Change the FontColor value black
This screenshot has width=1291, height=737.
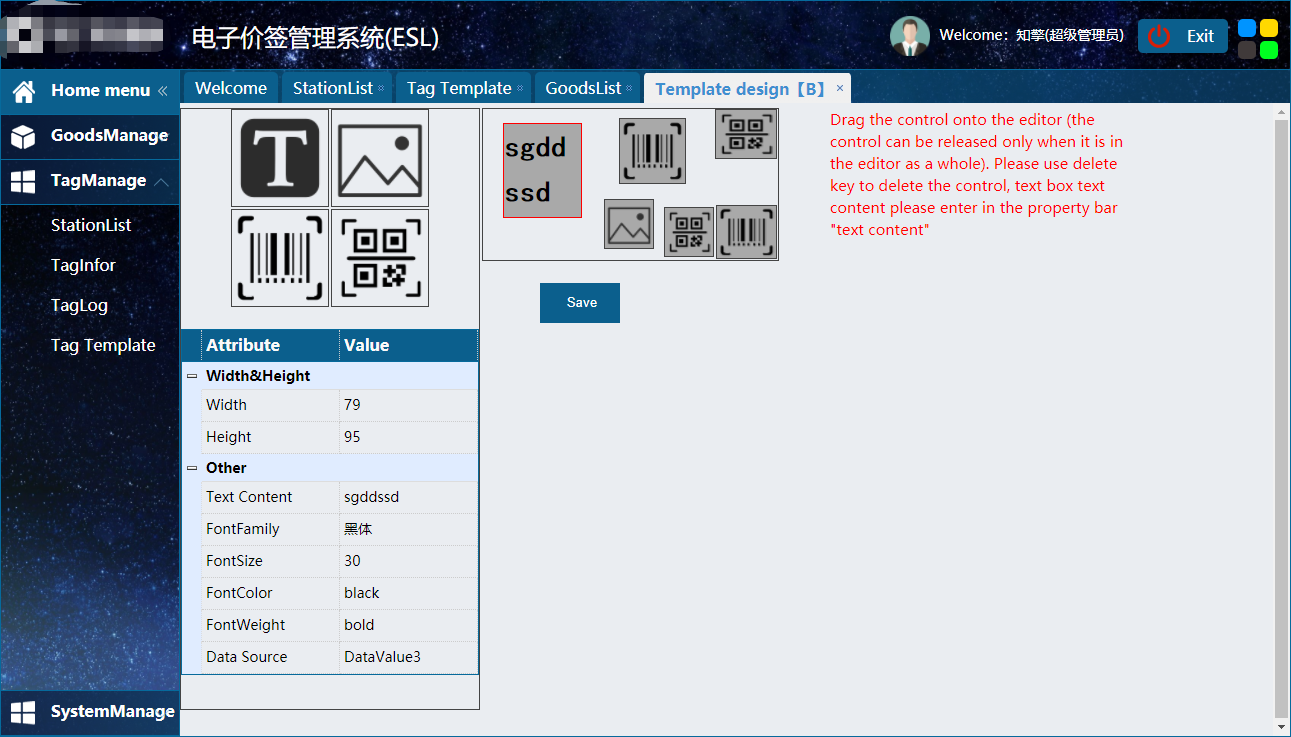(408, 593)
